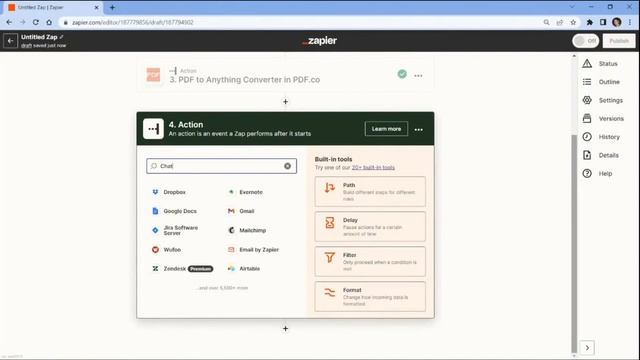The height and width of the screenshot is (360, 640).
Task: Select the Zendesk Premium app
Action: tap(182, 269)
